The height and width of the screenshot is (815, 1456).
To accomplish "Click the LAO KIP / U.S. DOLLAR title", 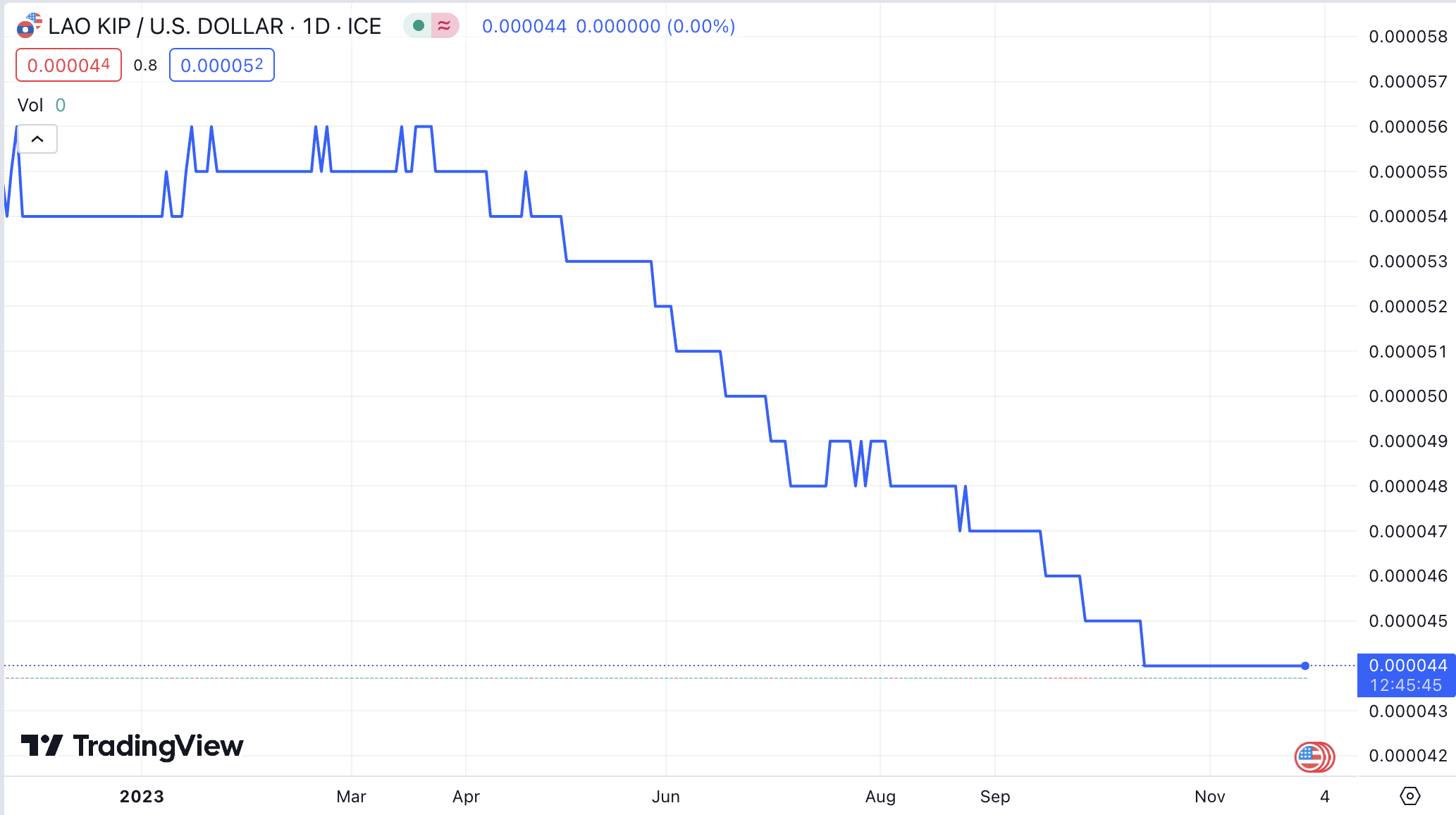I will click(166, 26).
